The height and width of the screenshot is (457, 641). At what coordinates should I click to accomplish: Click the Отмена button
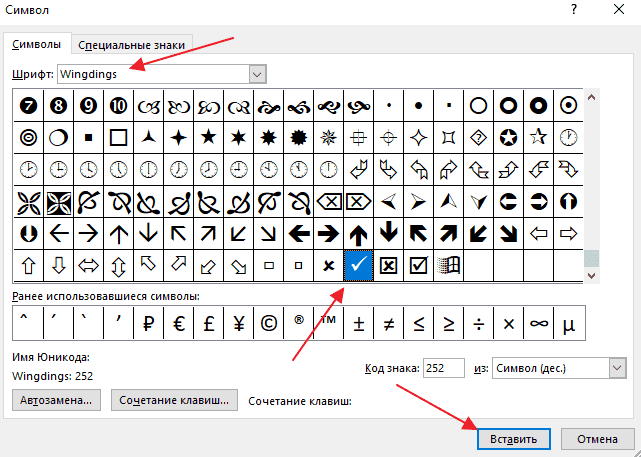[596, 439]
